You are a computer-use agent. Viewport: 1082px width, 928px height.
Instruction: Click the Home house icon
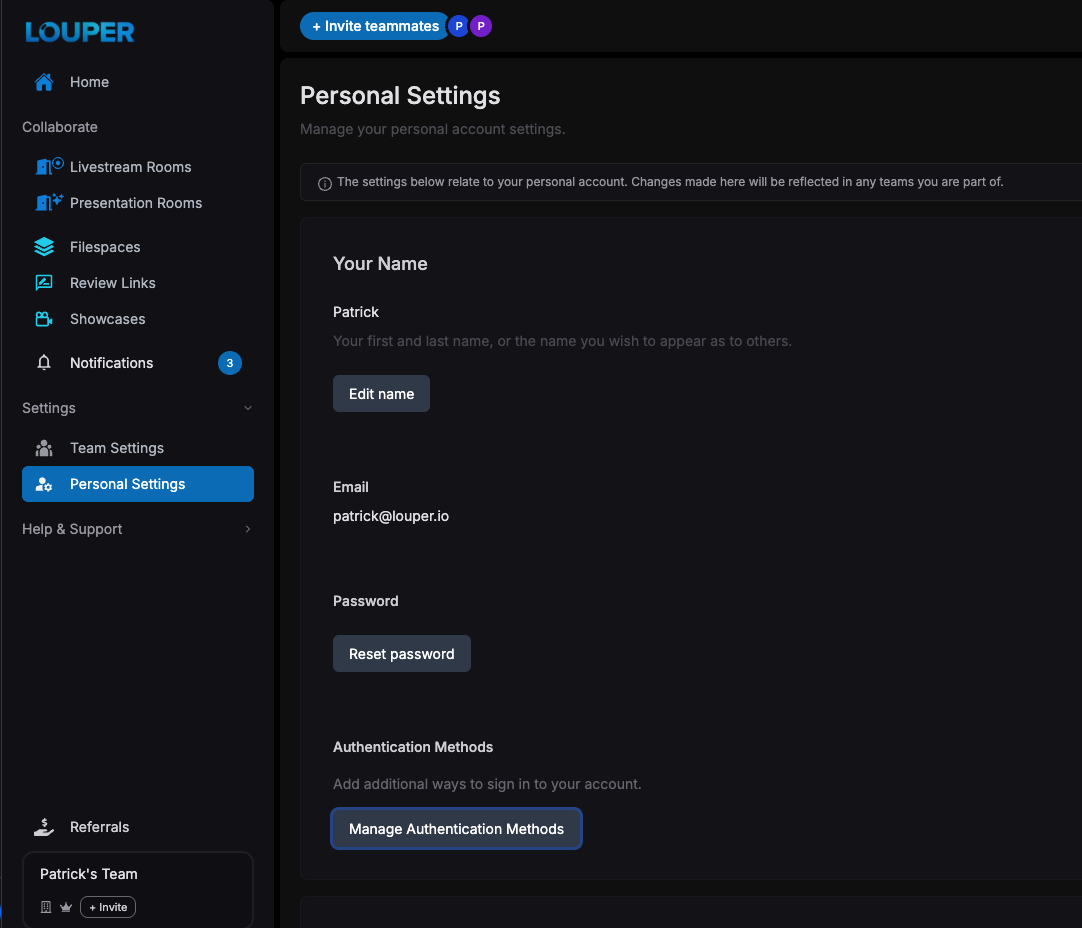pyautogui.click(x=44, y=82)
